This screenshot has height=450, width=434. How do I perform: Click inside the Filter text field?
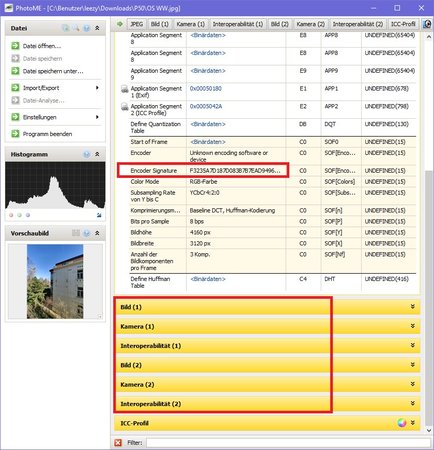coord(288,443)
